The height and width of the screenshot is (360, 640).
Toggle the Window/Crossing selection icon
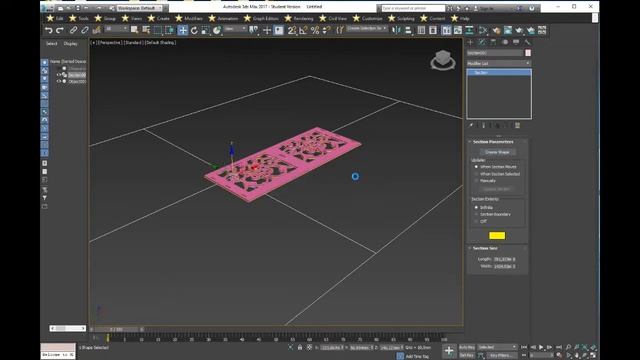coord(169,30)
